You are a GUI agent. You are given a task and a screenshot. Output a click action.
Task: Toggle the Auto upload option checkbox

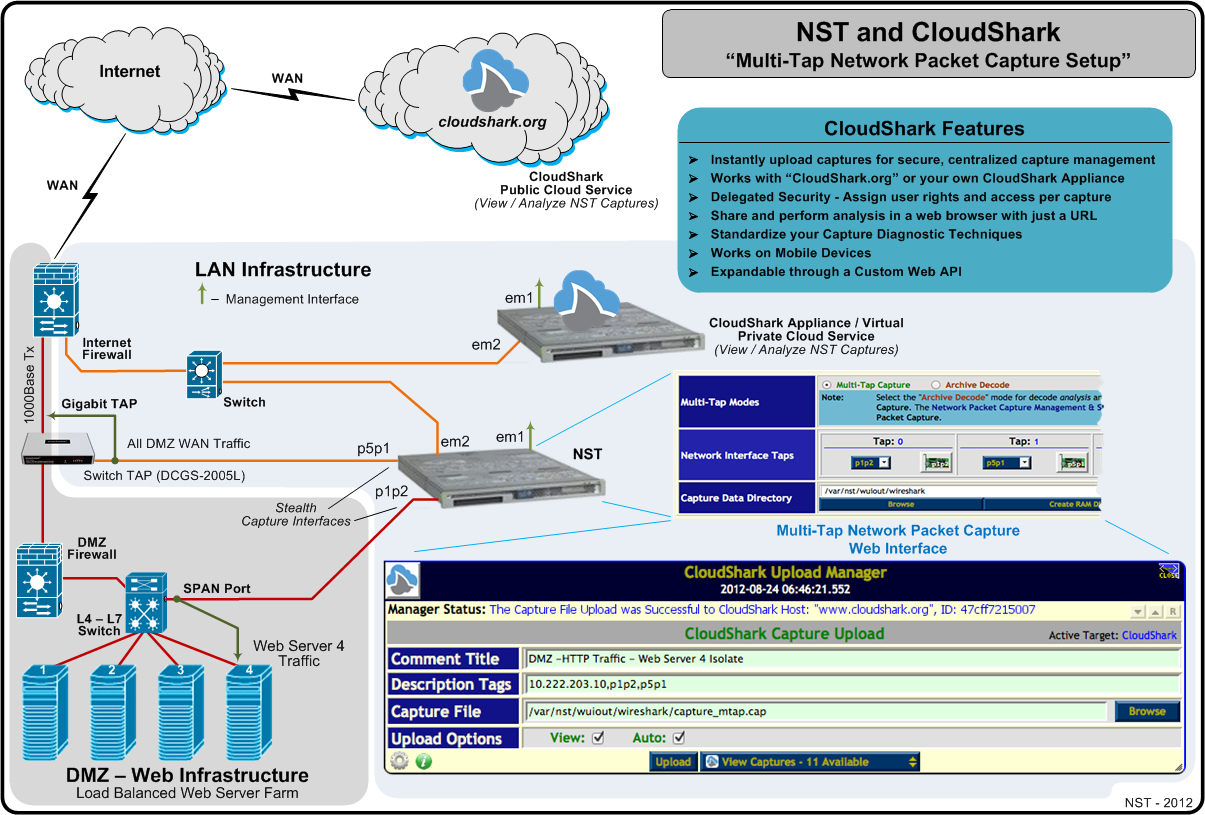(679, 738)
